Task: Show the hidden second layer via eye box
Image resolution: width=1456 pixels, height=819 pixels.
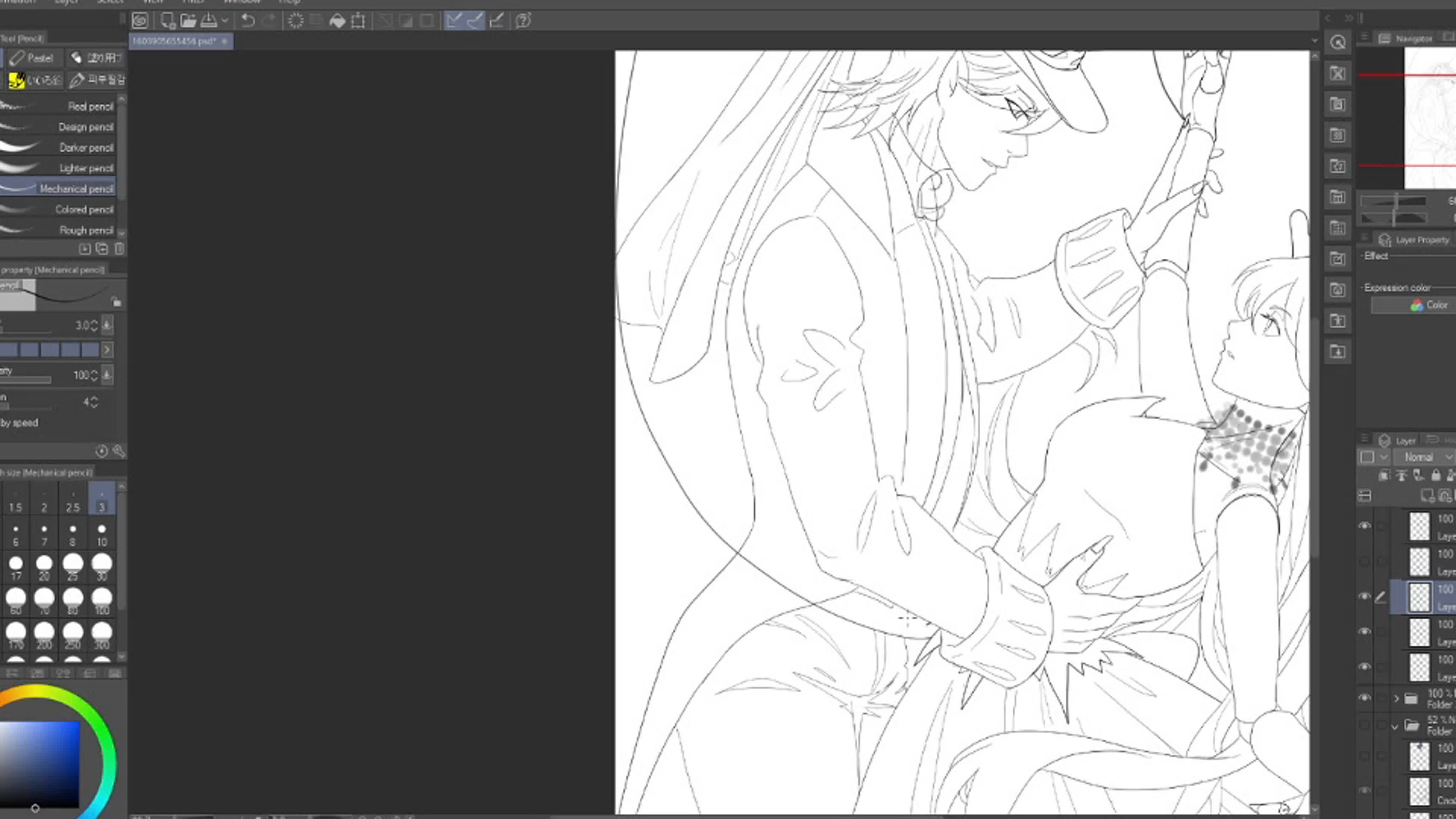Action: click(x=1364, y=561)
